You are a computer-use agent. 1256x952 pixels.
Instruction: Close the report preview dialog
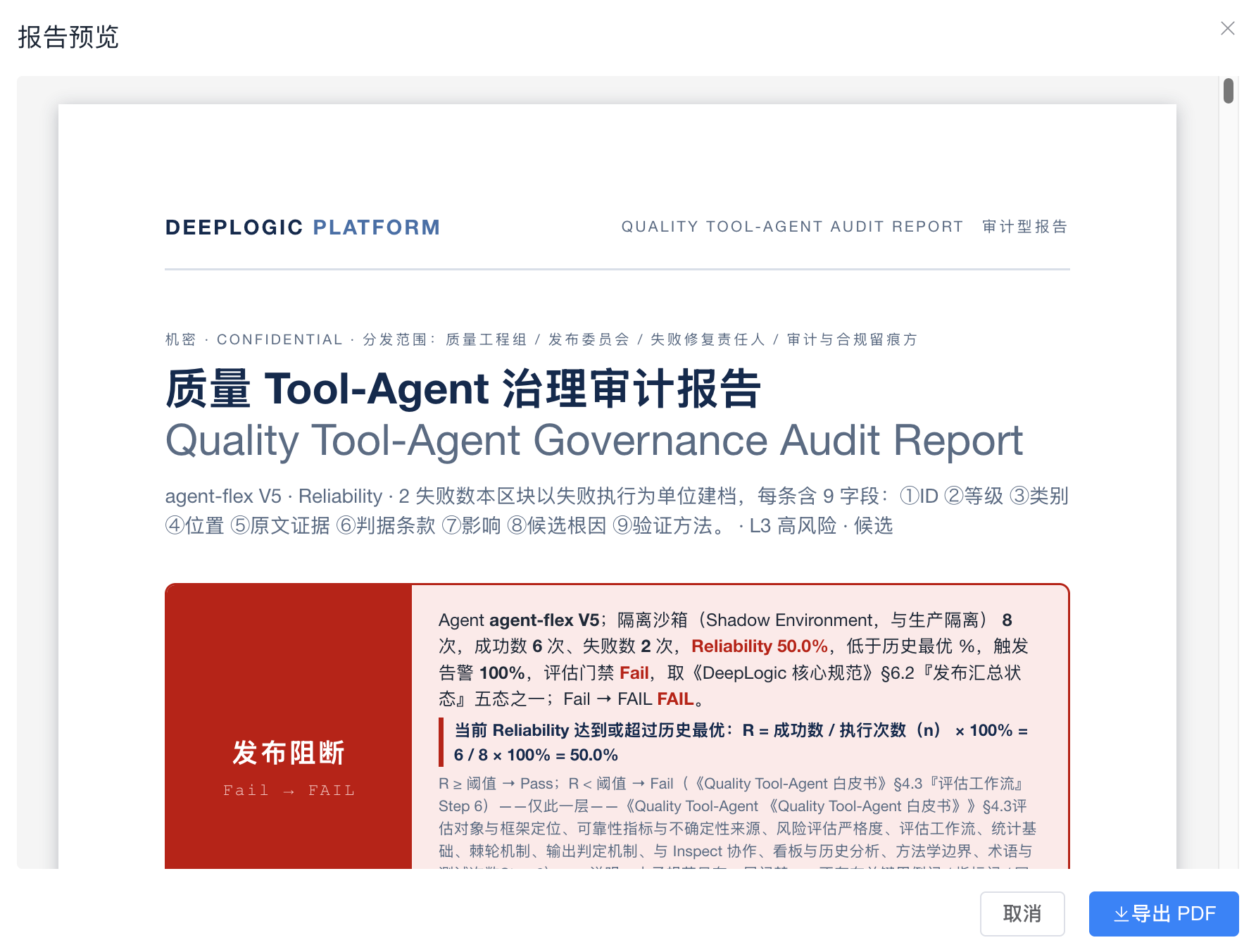coord(1228,28)
